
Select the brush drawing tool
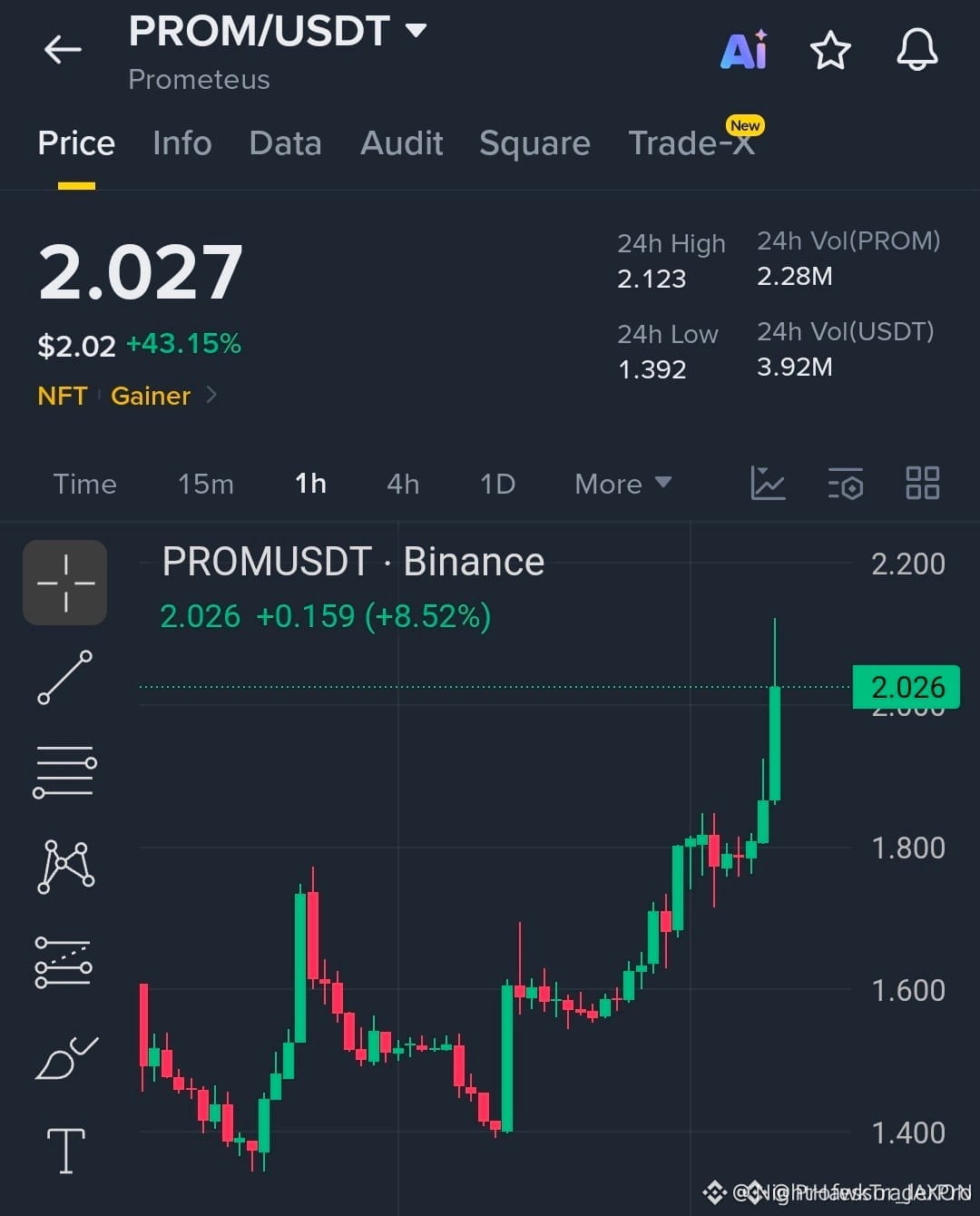tap(66, 1057)
